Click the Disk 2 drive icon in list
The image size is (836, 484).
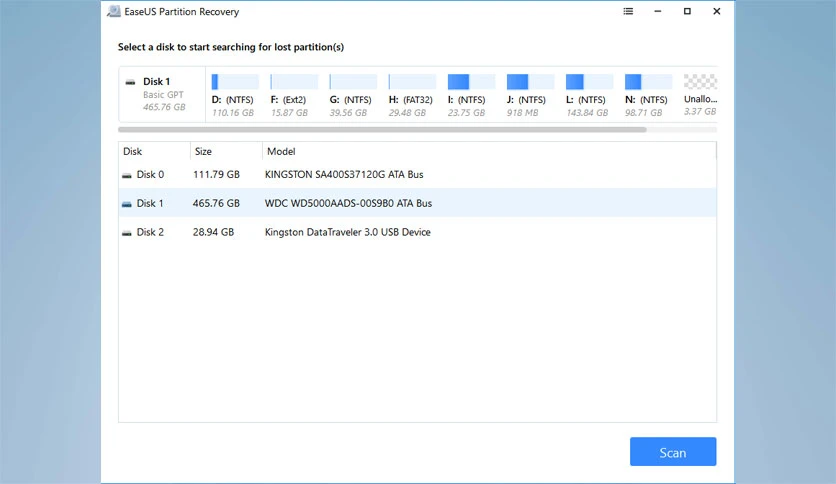pyautogui.click(x=126, y=232)
